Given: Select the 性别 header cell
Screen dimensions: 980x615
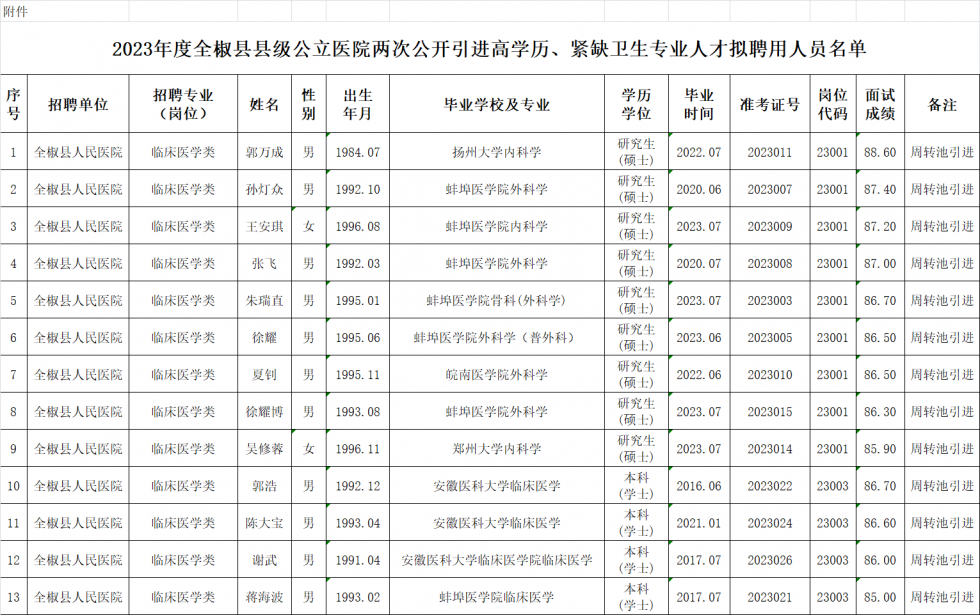Looking at the screenshot, I should pyautogui.click(x=309, y=104).
